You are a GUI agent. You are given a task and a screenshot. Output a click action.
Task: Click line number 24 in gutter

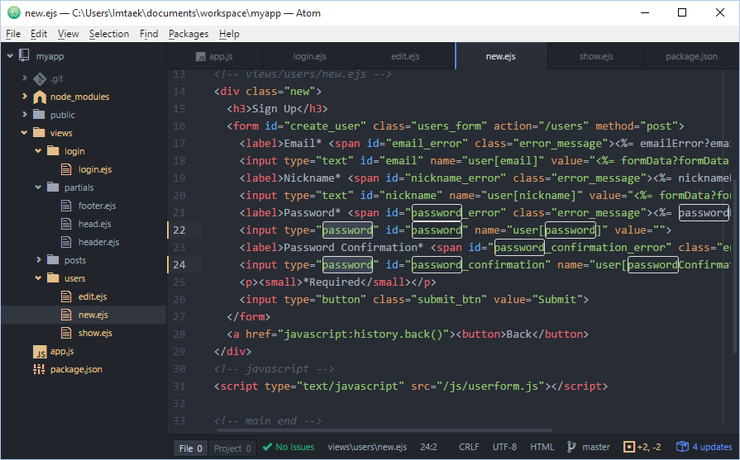point(179,265)
